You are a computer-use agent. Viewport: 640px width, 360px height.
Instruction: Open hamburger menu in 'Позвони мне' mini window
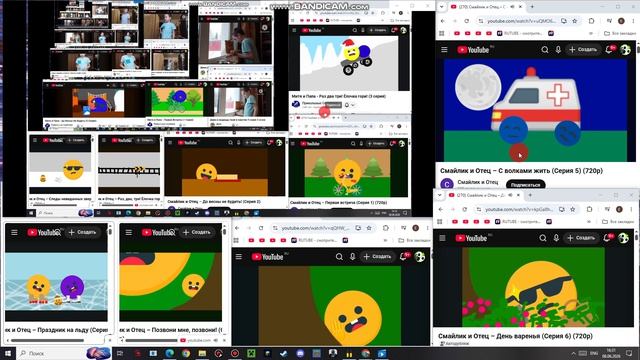pyautogui.click(x=129, y=232)
